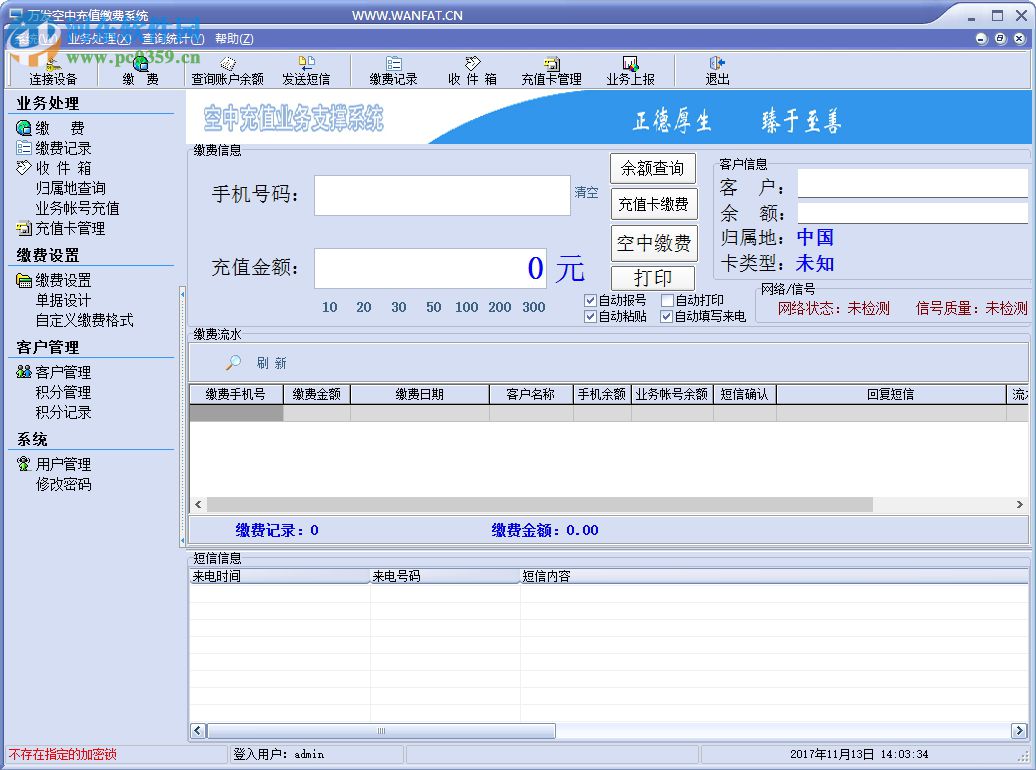Disable the 自动填写来电 checkbox

coord(666,316)
